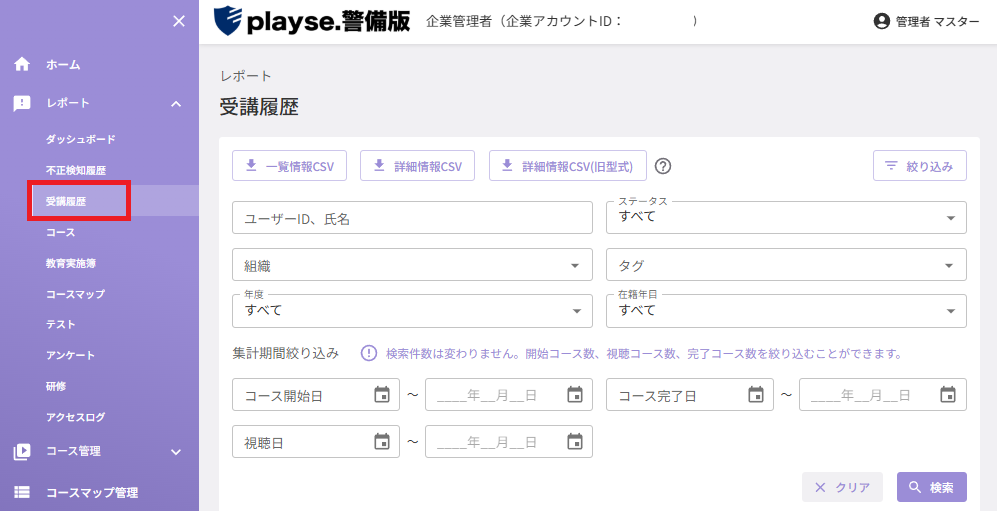Screen dimensions: 997x511
Task: Click the レポート breadcrumb text
Action: coord(246,76)
